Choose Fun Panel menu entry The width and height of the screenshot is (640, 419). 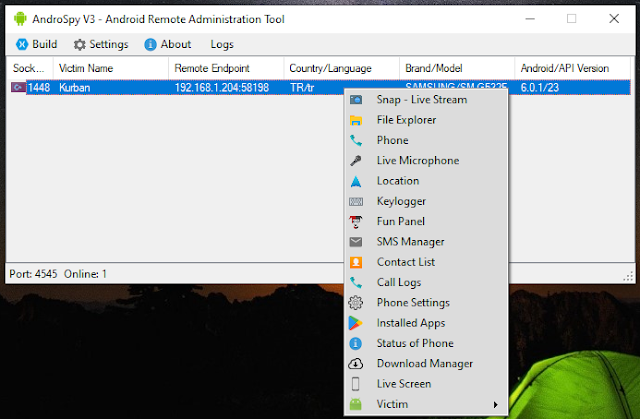coord(426,222)
